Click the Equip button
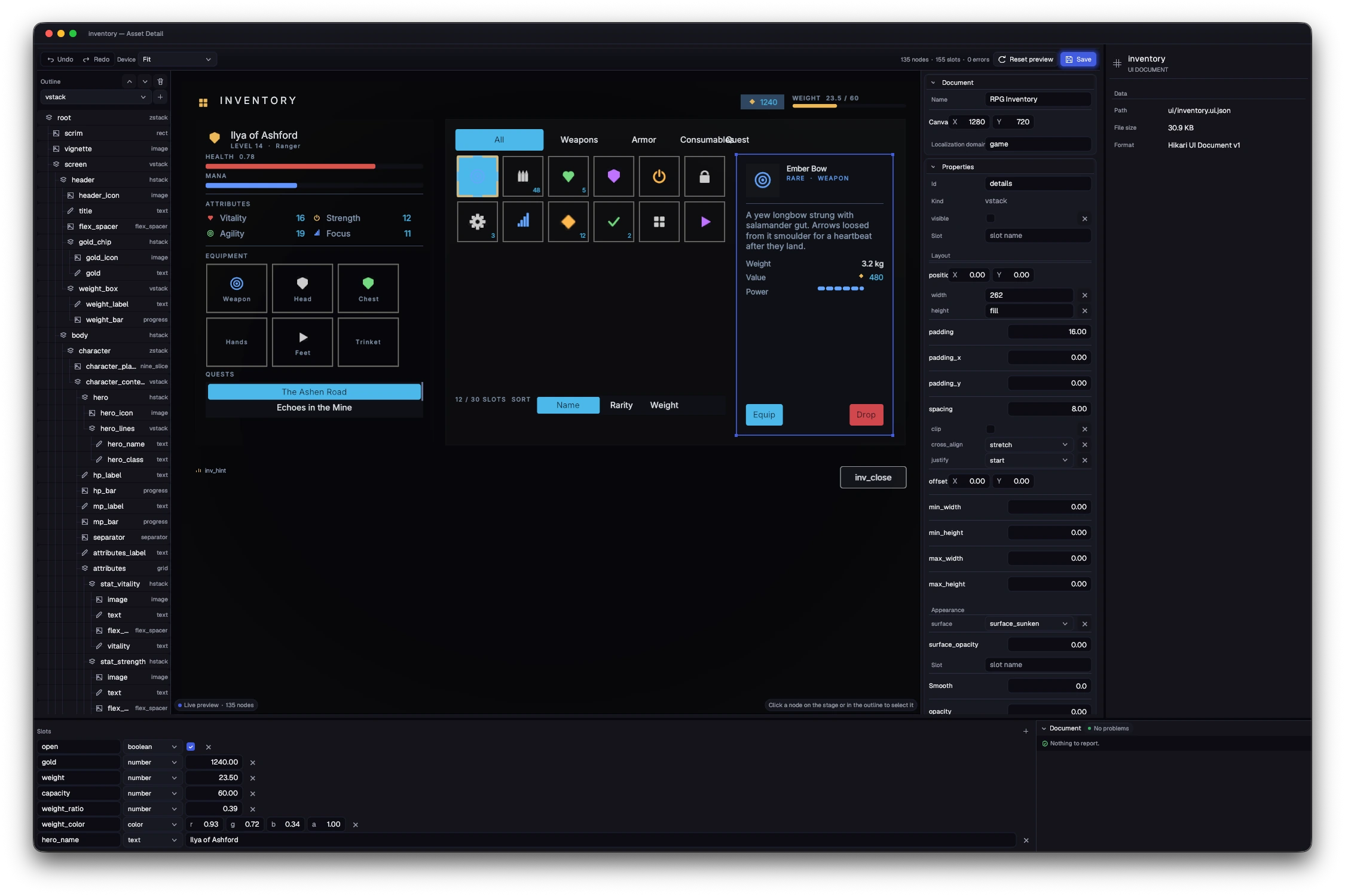 [x=764, y=415]
